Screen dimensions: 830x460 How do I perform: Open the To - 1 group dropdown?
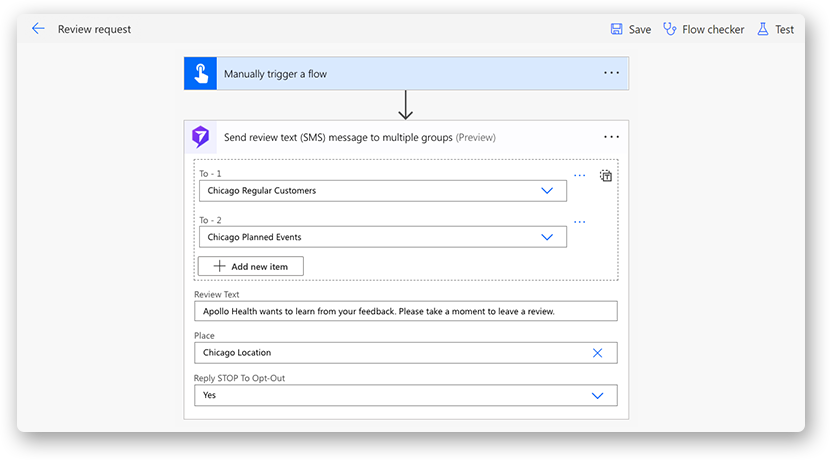[x=547, y=190]
